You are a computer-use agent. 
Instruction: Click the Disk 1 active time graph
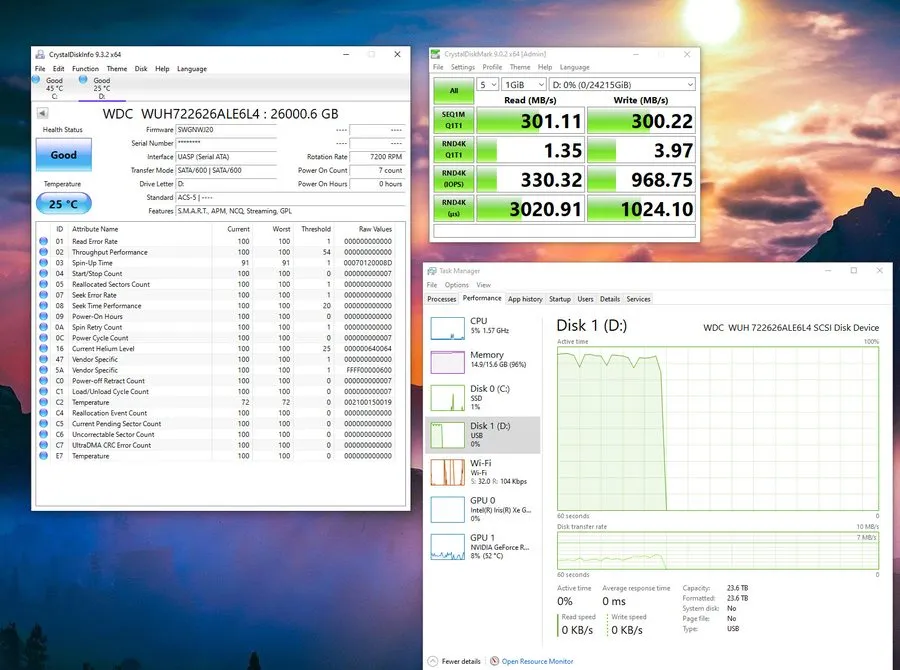(x=717, y=428)
